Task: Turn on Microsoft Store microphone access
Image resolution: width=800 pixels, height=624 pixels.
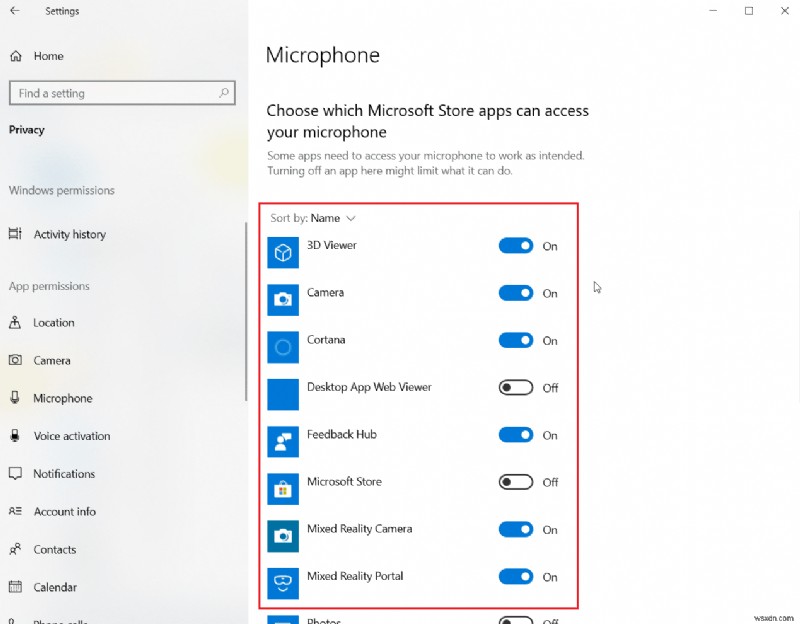Action: (x=514, y=482)
